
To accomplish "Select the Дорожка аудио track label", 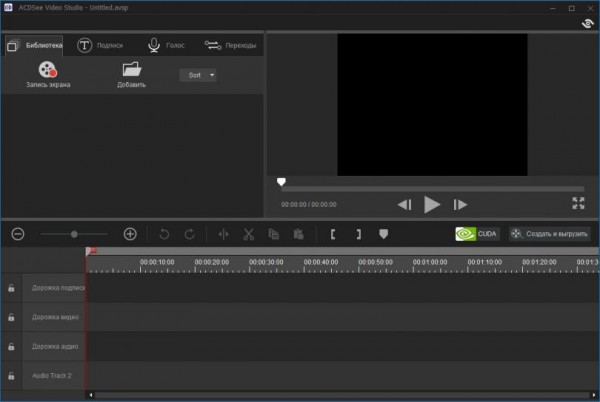I will click(x=55, y=347).
